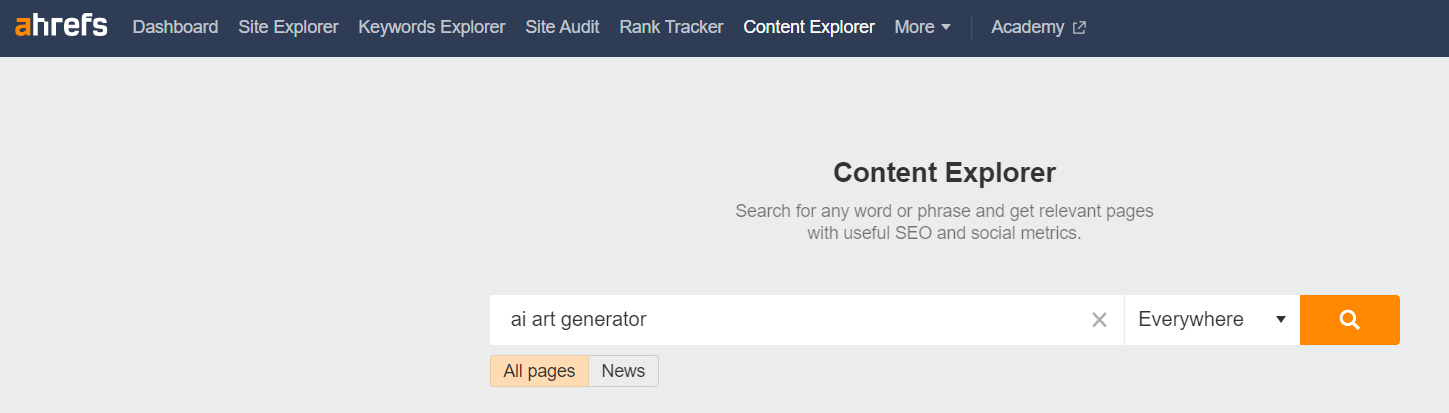The width and height of the screenshot is (1449, 413).
Task: Go to Site Explorer
Action: click(x=288, y=27)
